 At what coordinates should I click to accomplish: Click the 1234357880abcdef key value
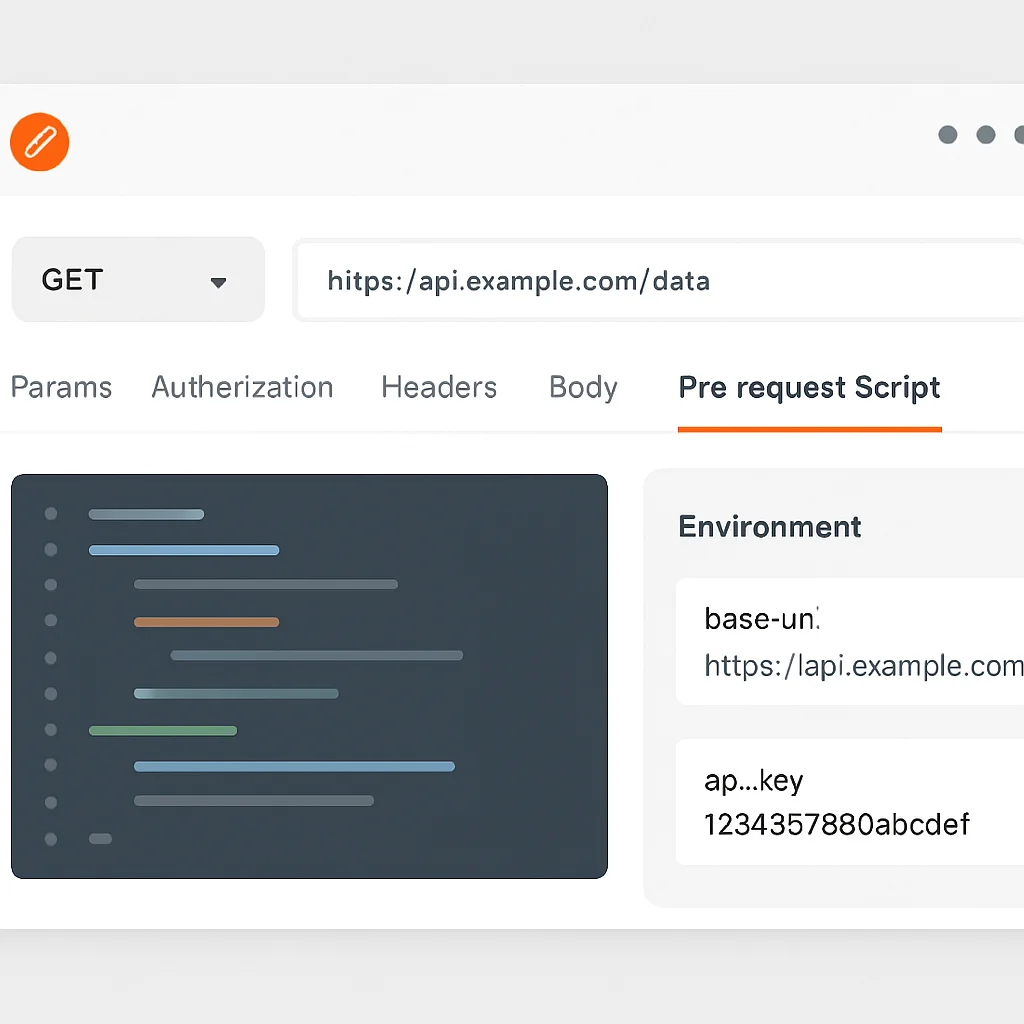click(837, 824)
